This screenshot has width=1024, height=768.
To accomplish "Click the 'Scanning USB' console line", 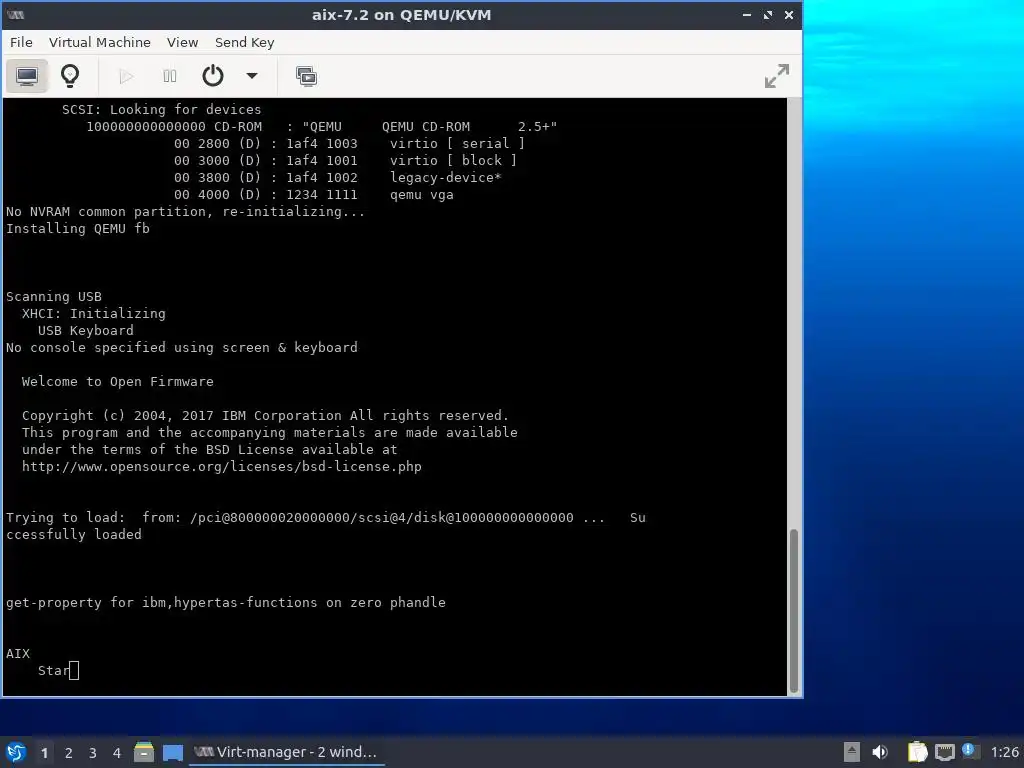I will [x=54, y=296].
